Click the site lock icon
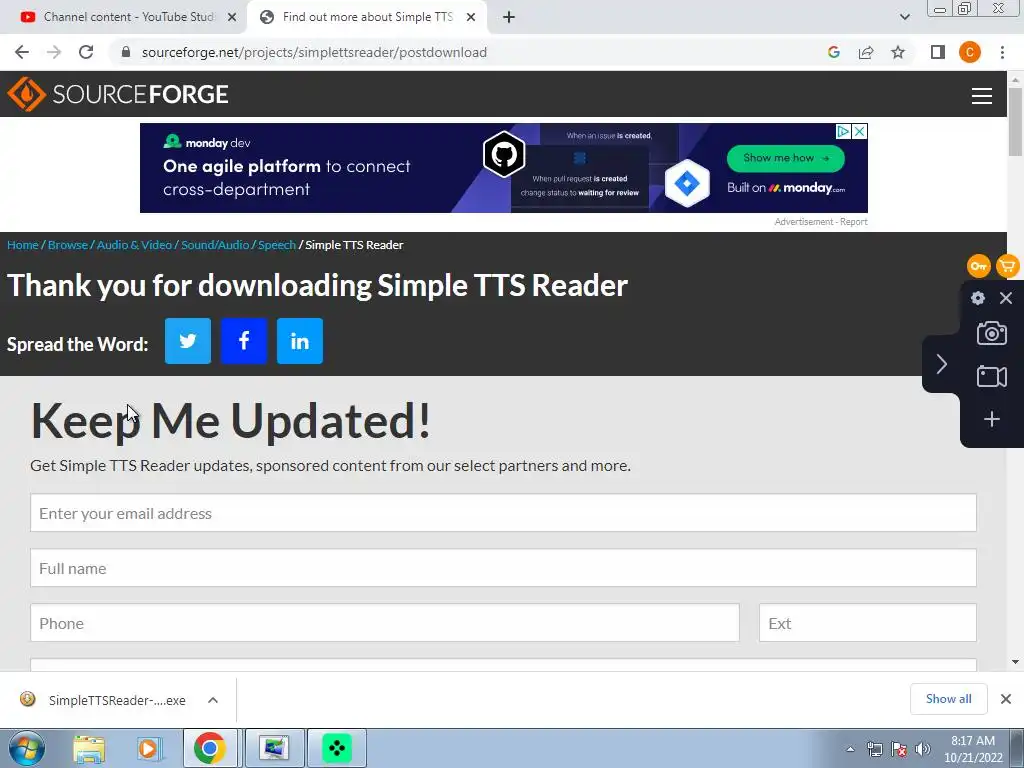This screenshot has width=1024, height=768. pos(126,52)
